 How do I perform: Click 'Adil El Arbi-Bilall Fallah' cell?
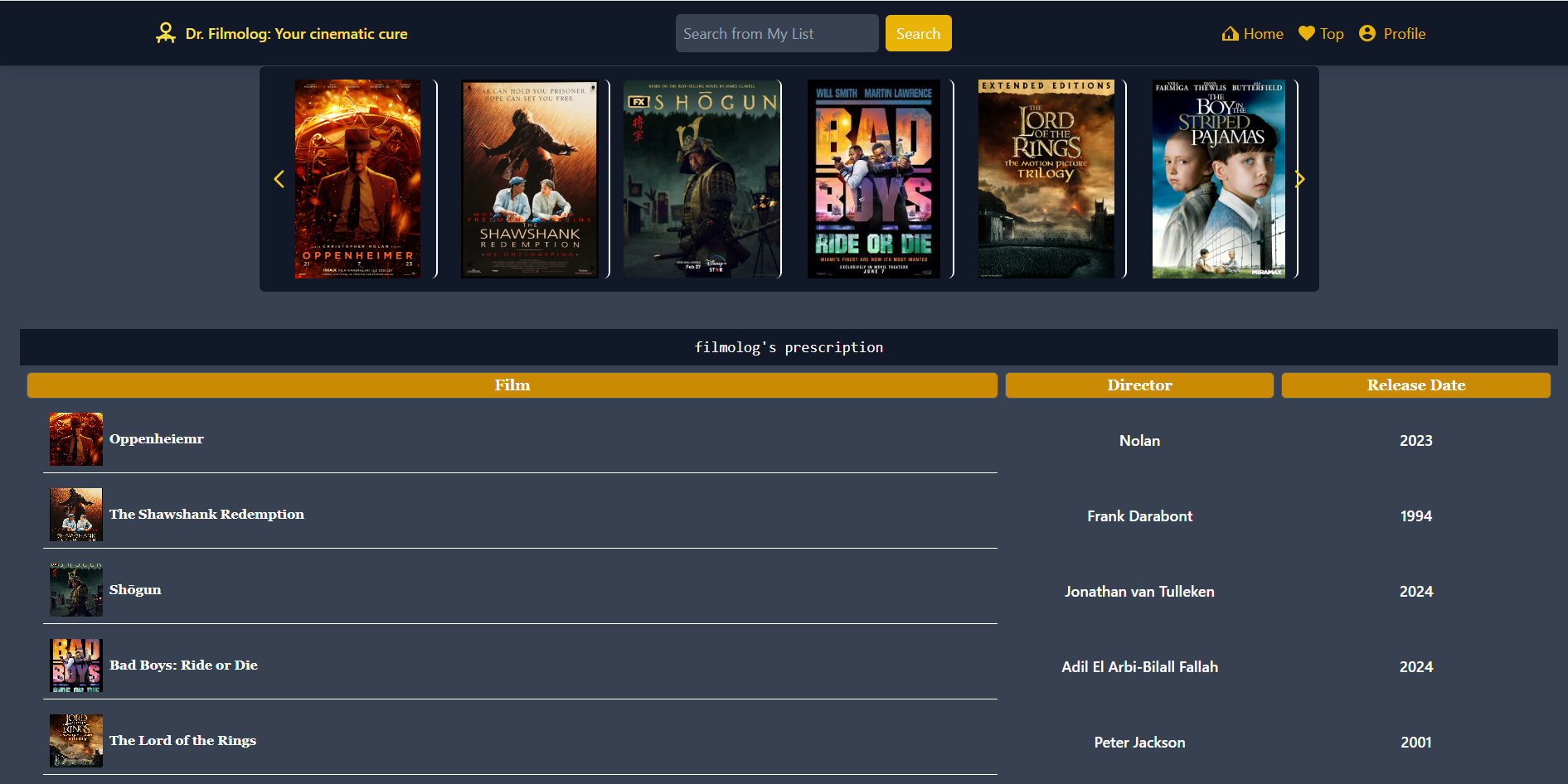[x=1139, y=667]
